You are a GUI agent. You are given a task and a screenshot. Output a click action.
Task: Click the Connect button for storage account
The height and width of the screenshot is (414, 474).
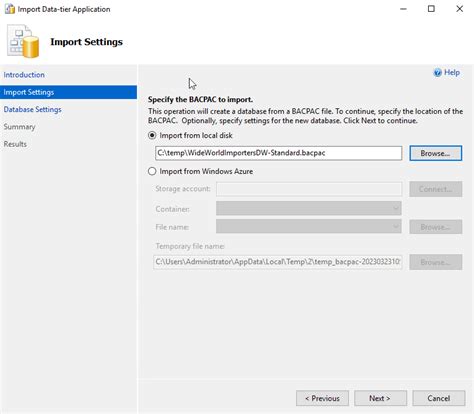pyautogui.click(x=436, y=189)
